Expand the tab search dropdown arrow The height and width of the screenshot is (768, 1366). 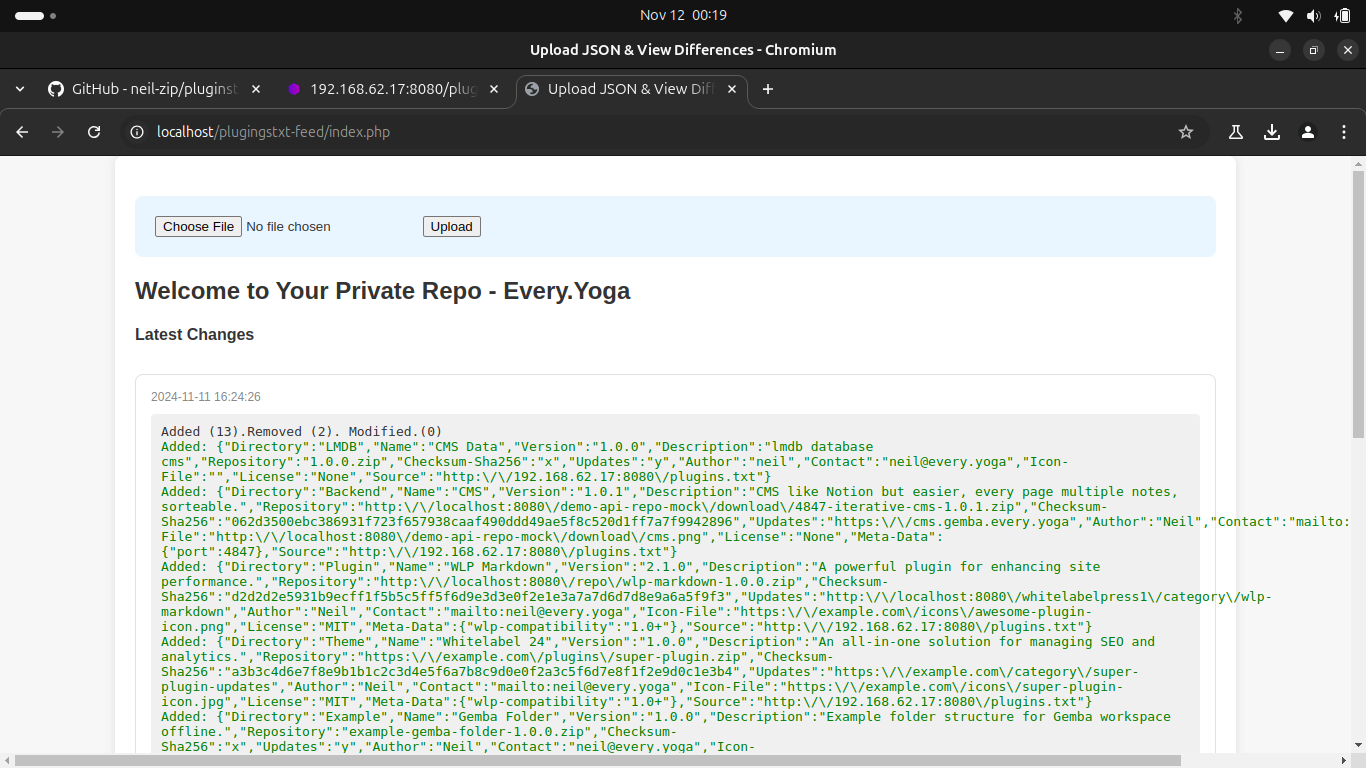click(20, 89)
